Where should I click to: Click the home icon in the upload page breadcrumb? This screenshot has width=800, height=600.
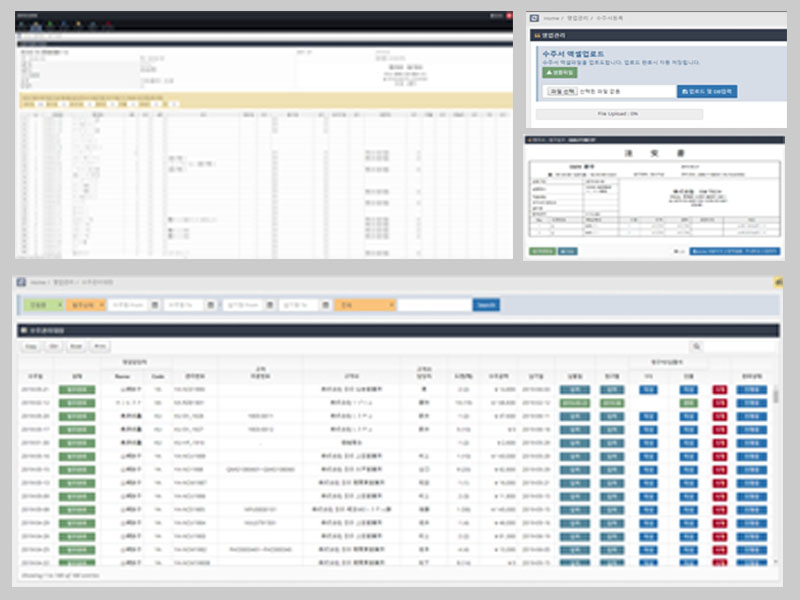(534, 16)
